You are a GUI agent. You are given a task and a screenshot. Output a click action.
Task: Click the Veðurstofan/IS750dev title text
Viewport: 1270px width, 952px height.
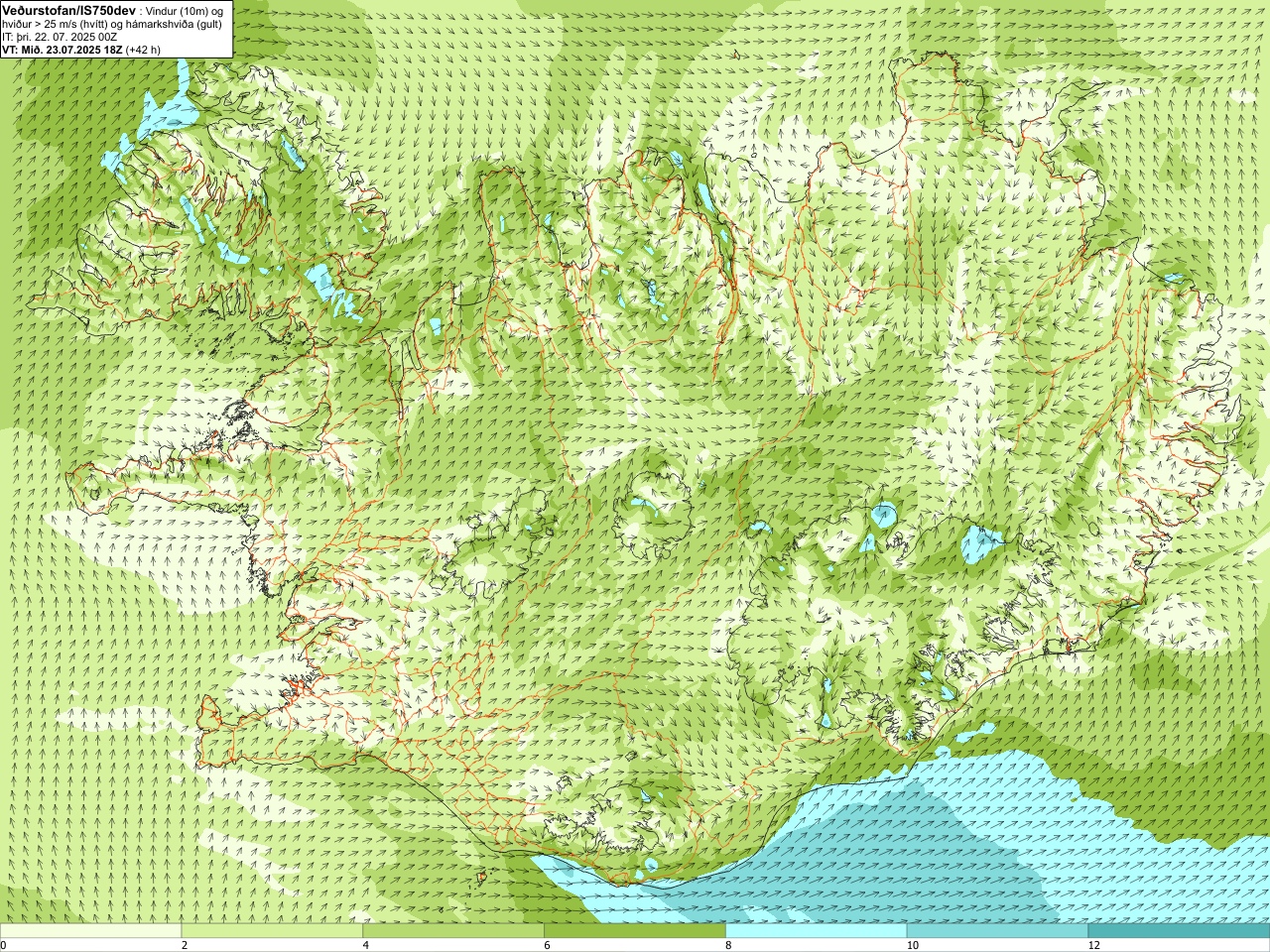tap(68, 9)
